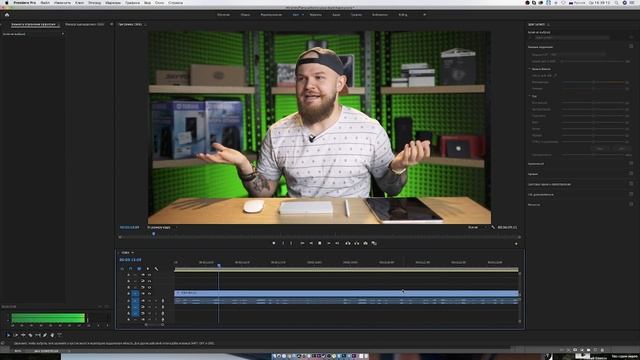
Task: Select the Slip tool
Action: pyautogui.click(x=38, y=335)
